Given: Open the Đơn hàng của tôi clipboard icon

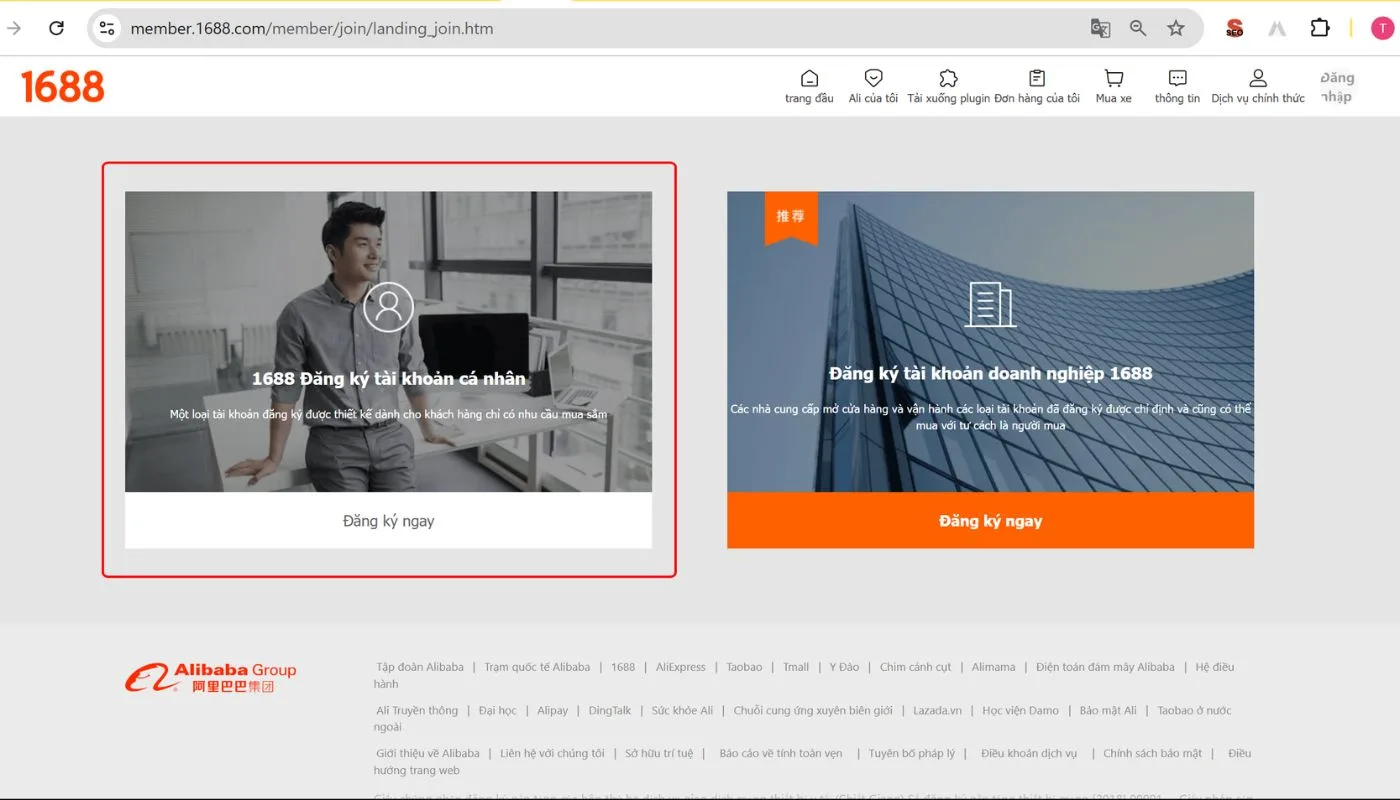Looking at the screenshot, I should pos(1037,78).
